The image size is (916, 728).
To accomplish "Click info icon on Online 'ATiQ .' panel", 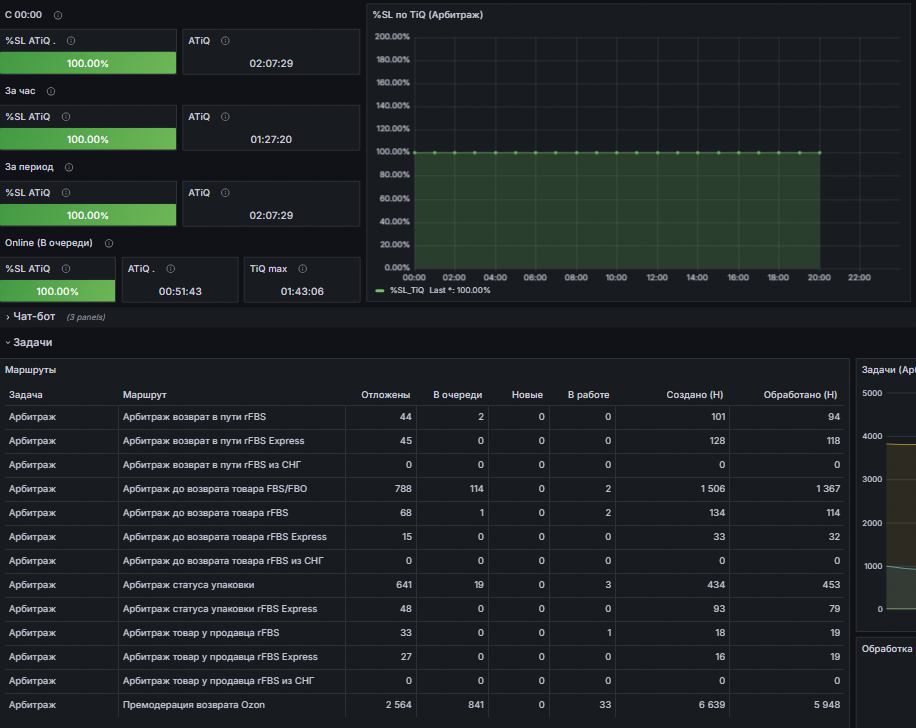I will (x=171, y=269).
